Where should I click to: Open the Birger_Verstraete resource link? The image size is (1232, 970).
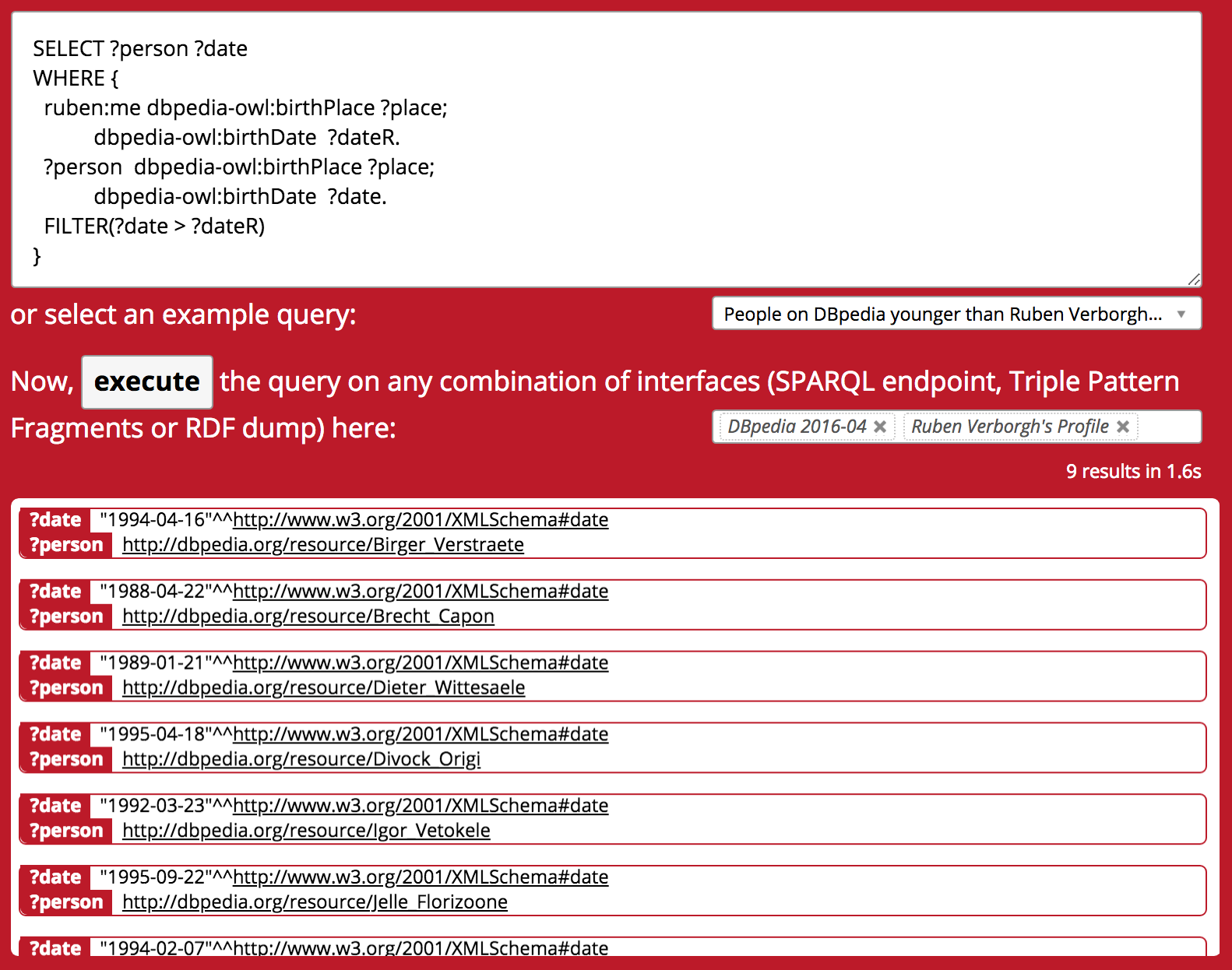[323, 544]
